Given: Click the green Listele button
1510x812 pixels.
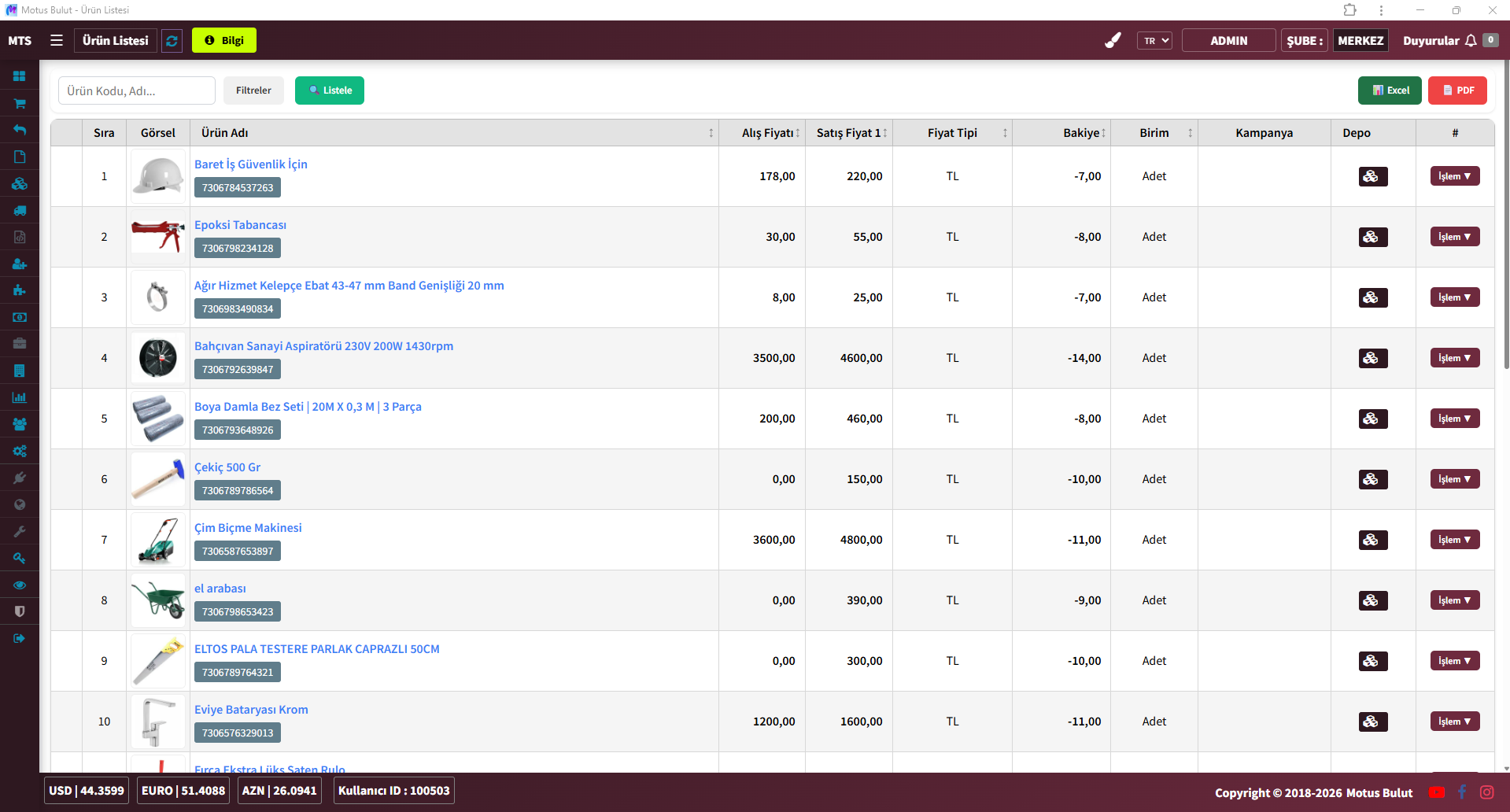Looking at the screenshot, I should pos(330,90).
